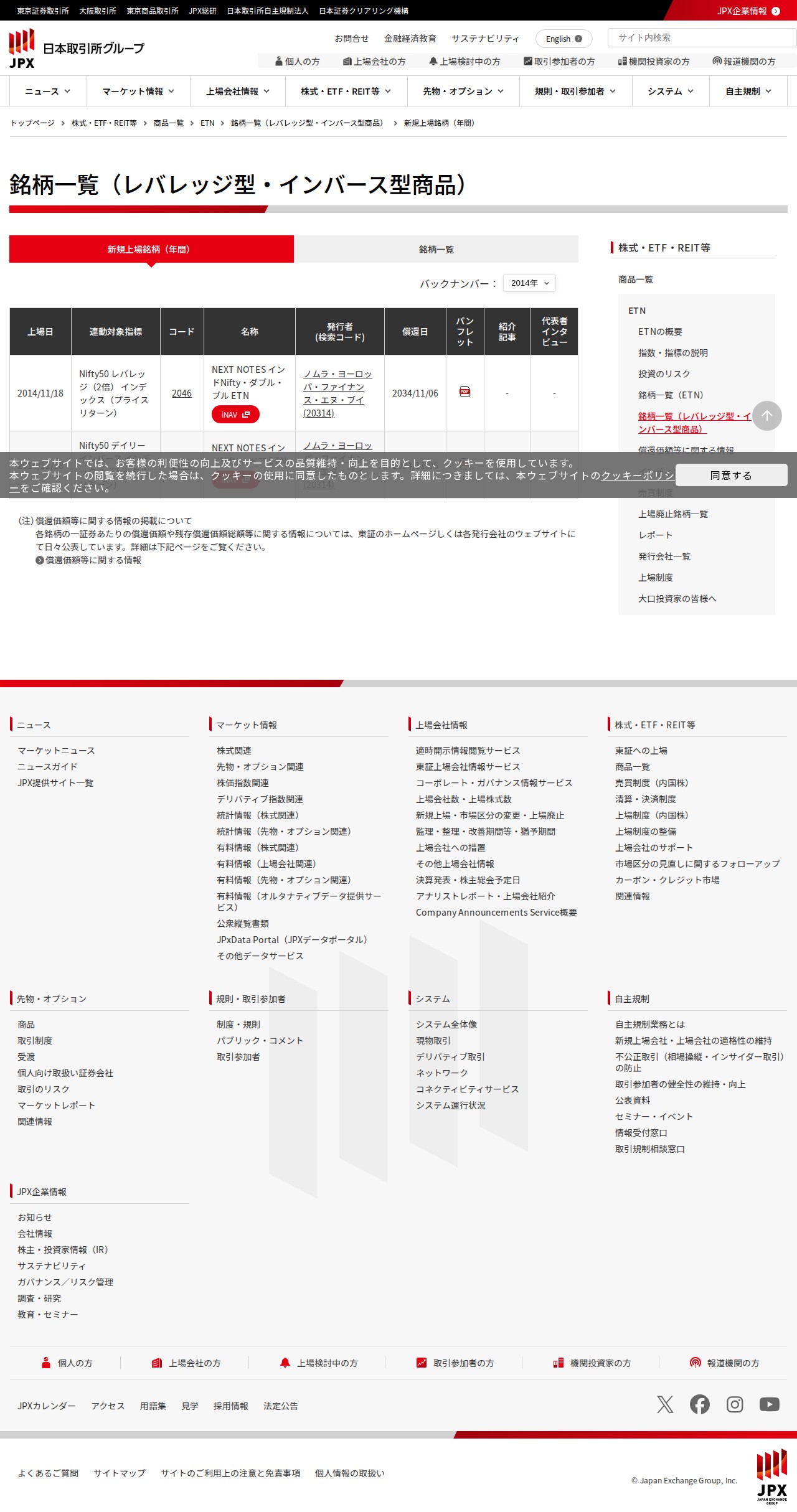797x1512 pixels.
Task: Click the iNAV button for Nifty・ダブル・ブルETN
Action: pyautogui.click(x=235, y=415)
